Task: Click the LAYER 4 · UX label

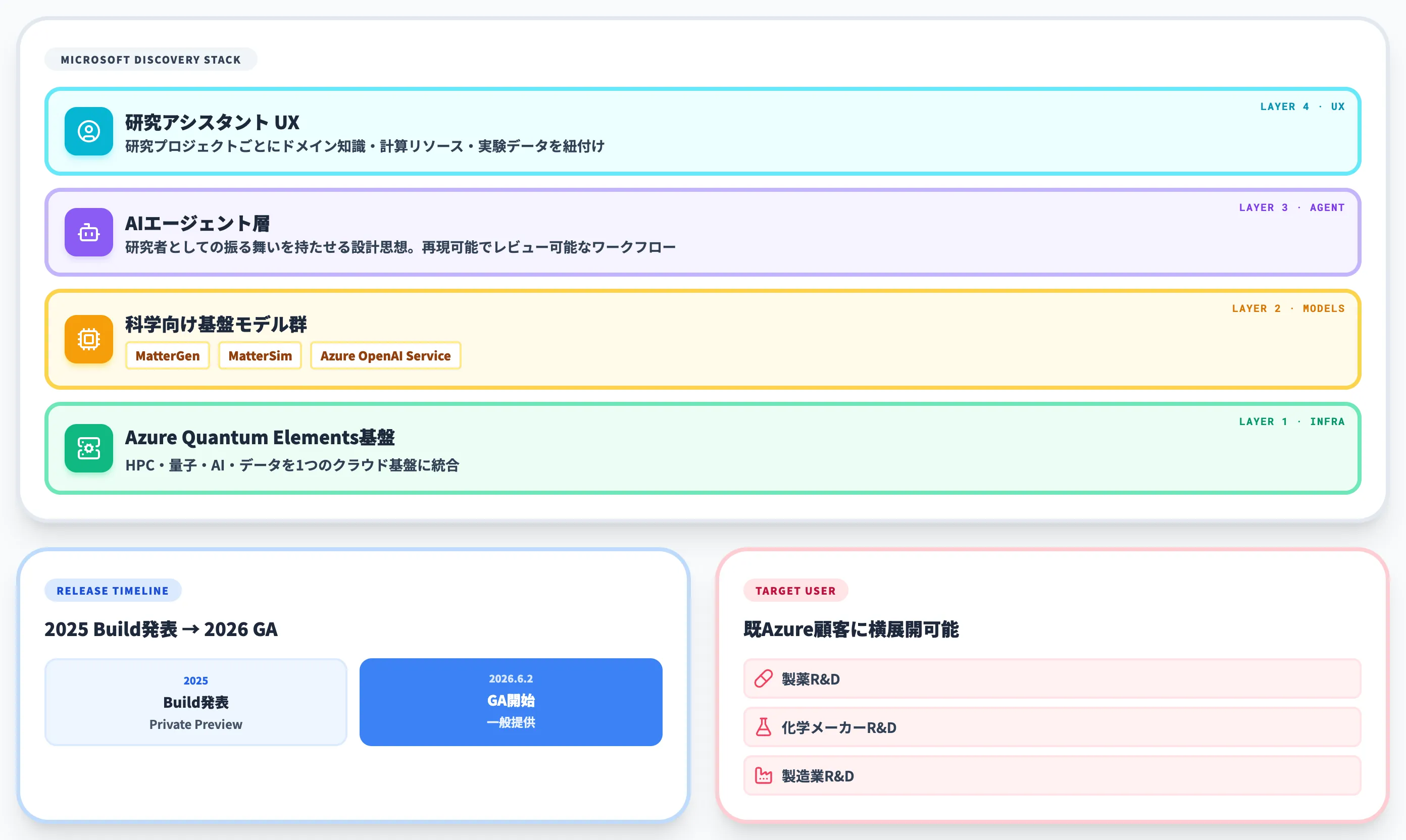Action: 1302,107
